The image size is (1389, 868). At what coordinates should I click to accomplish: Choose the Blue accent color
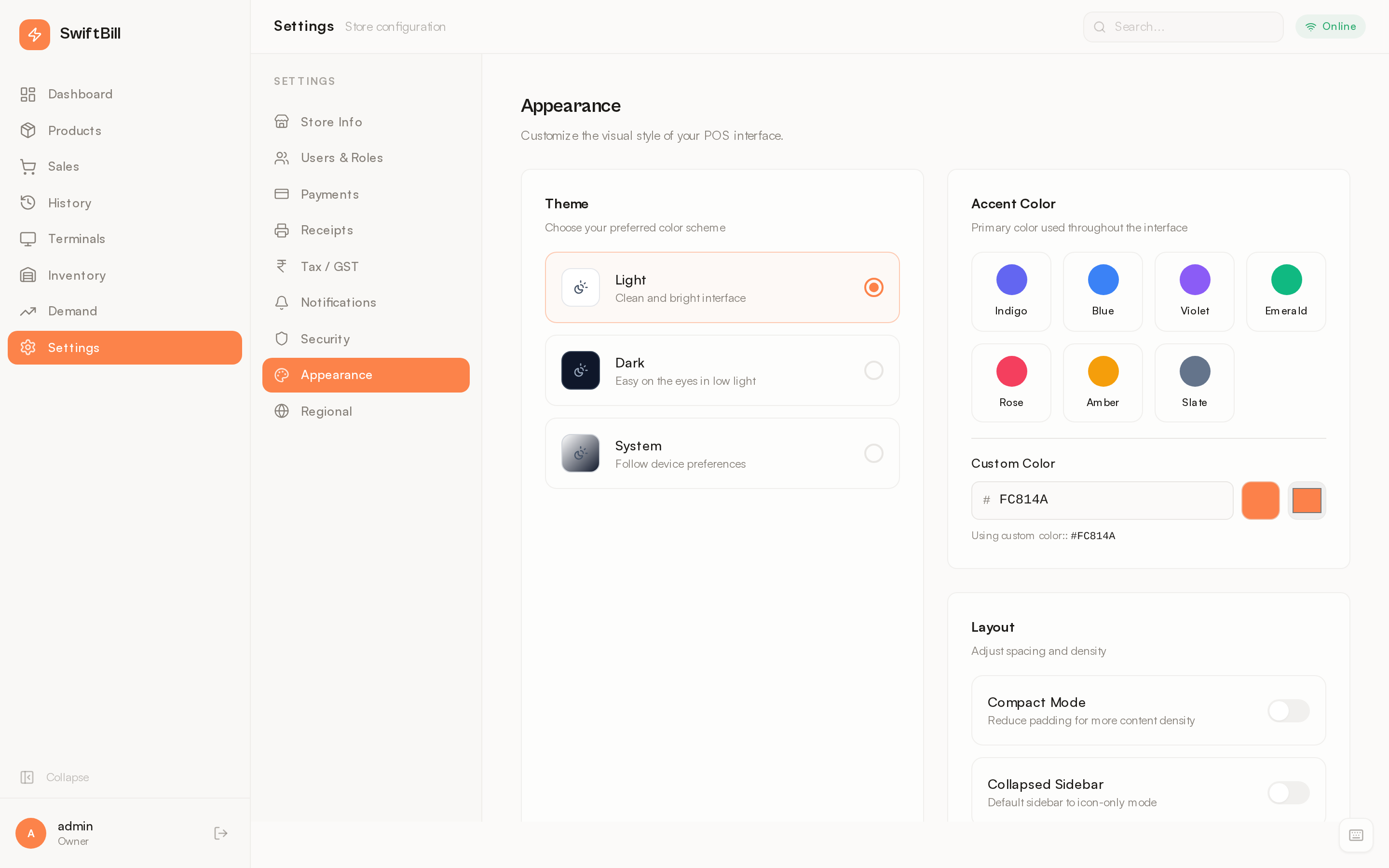point(1103,292)
